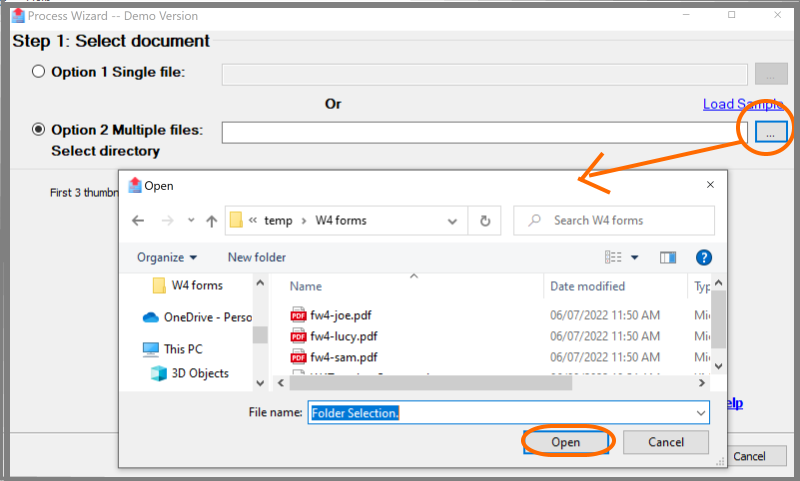800x481 pixels.
Task: Click Cancel button in Open dialog
Action: tap(666, 442)
